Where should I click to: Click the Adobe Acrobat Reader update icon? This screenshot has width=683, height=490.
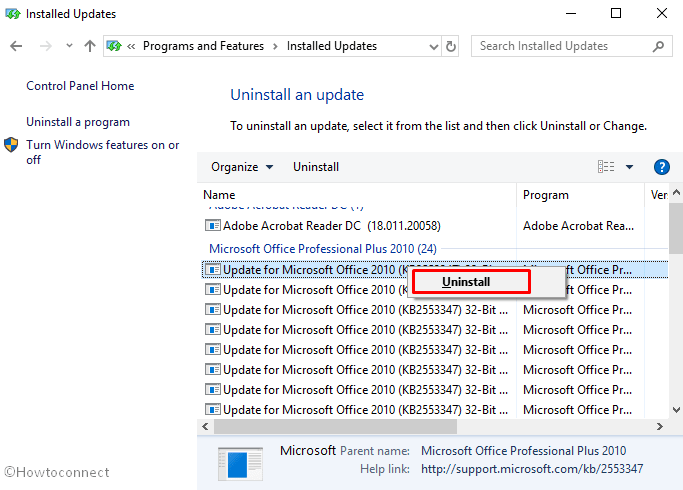213,226
